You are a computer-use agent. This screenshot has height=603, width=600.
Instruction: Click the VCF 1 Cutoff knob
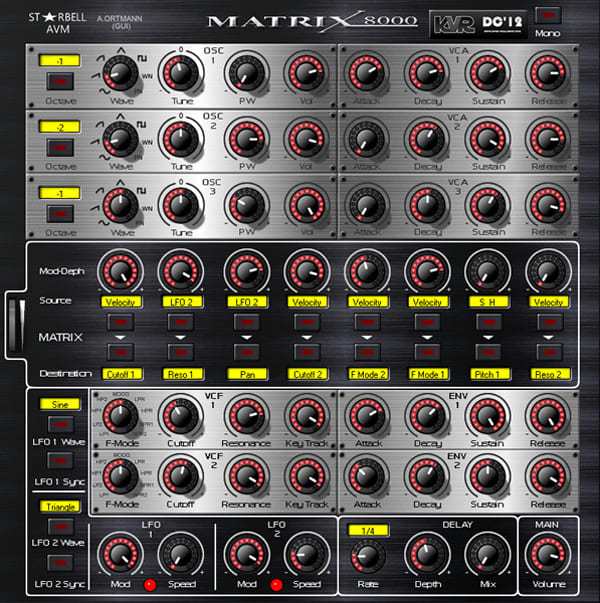click(181, 415)
